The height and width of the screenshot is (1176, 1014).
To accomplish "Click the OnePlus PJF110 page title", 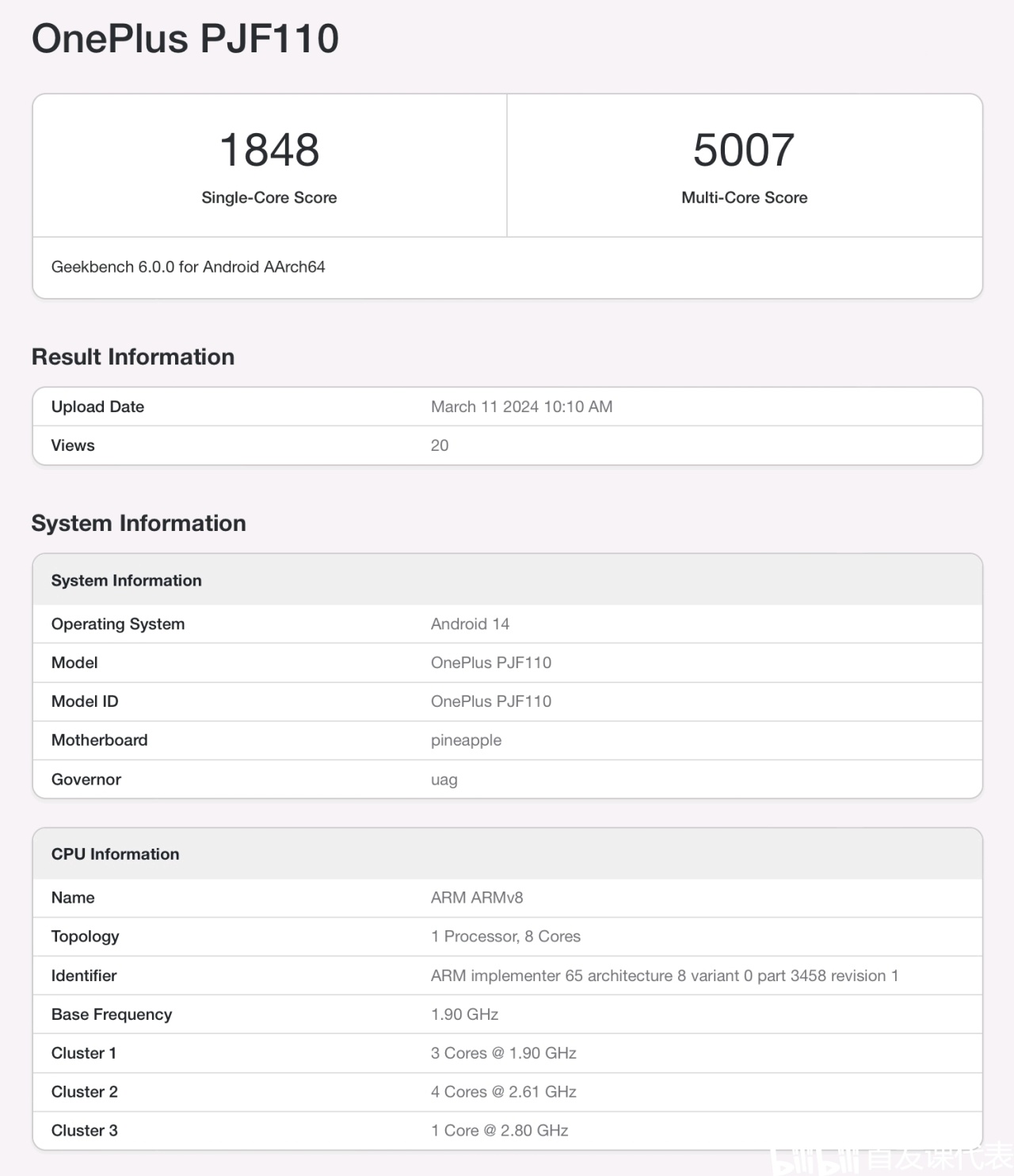I will click(185, 38).
